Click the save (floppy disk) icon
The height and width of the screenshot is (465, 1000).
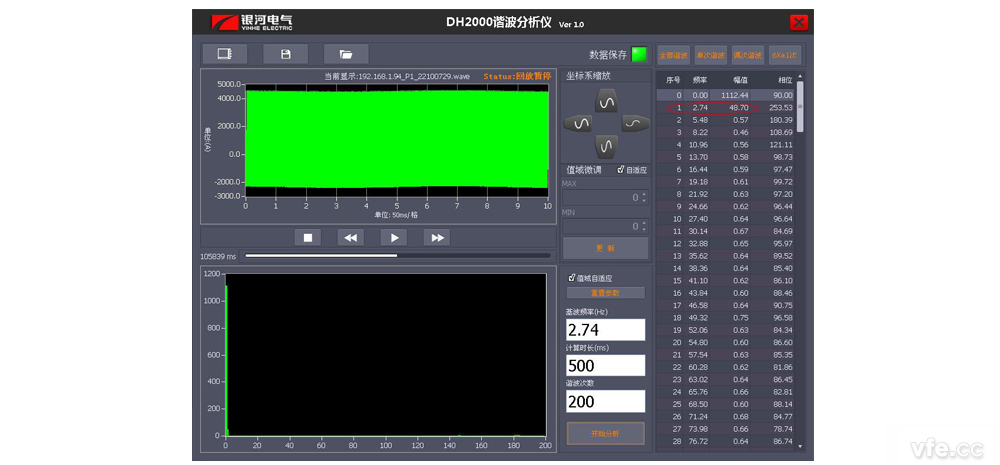point(285,54)
